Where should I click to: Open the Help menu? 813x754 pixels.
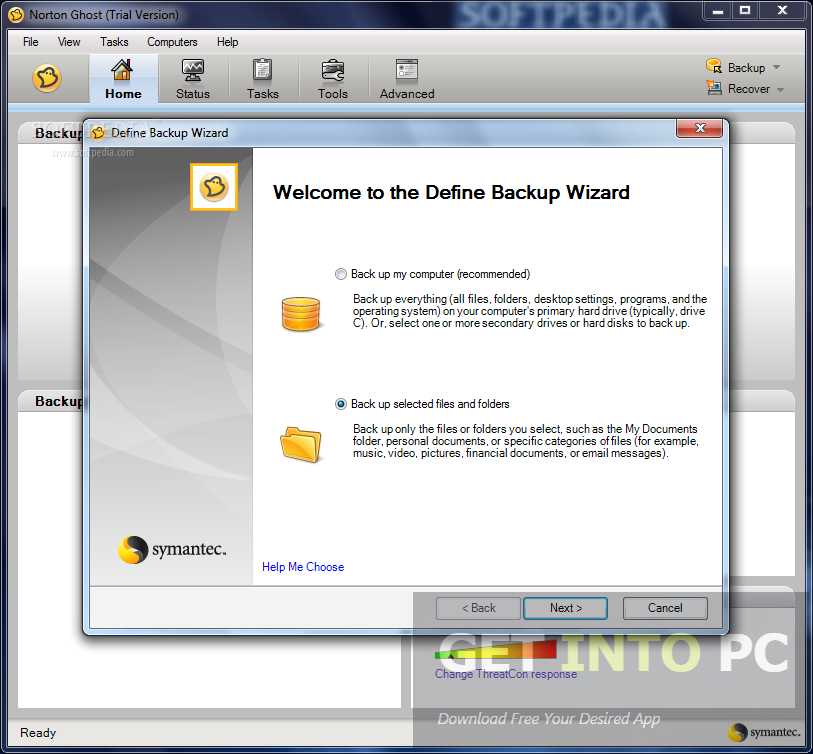click(x=228, y=42)
